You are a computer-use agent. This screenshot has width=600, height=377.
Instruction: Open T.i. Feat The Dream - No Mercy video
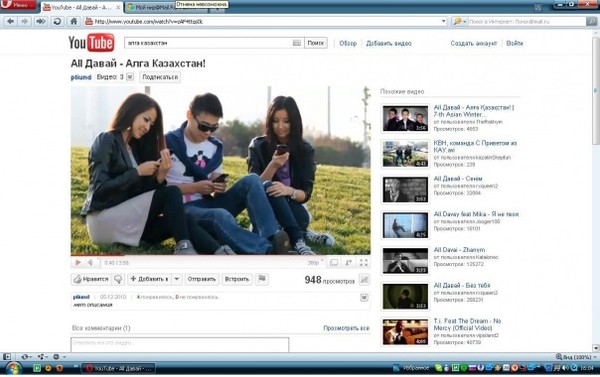467,324
